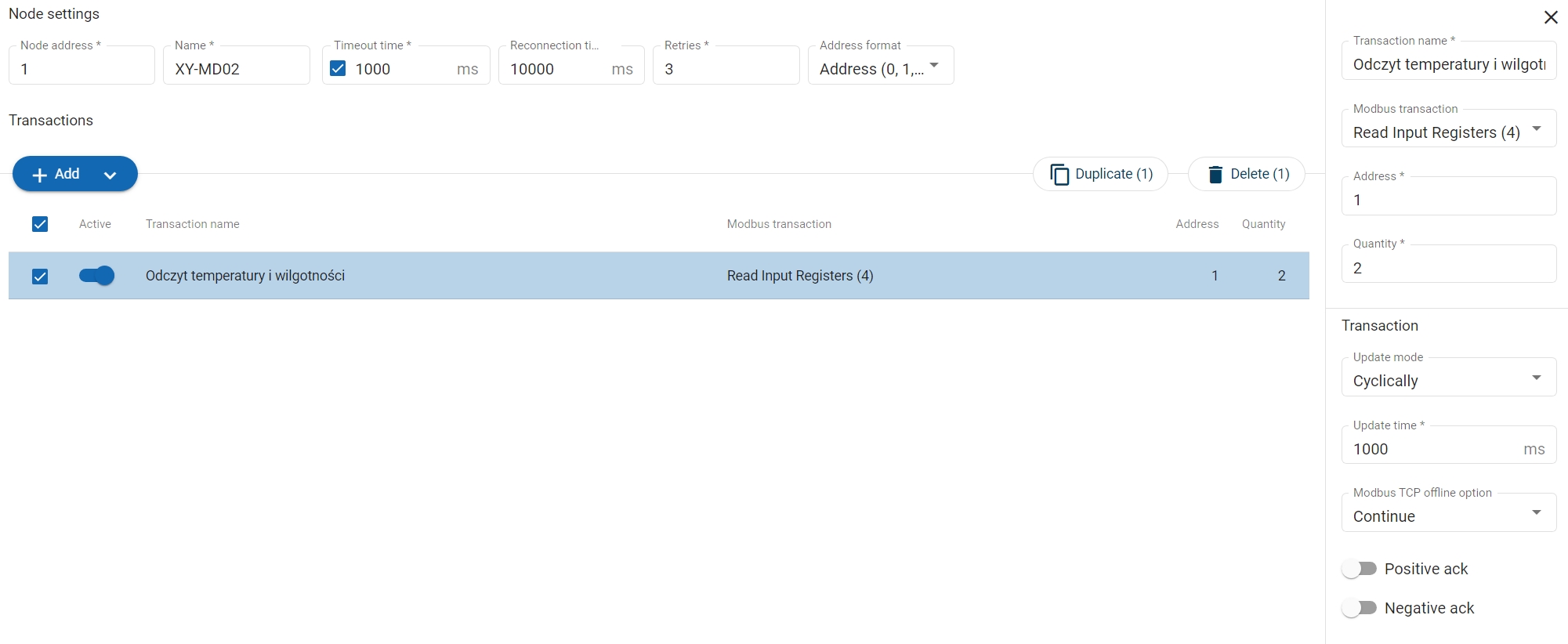Enable the Negative ack switch
This screenshot has height=644, width=1568.
tap(1359, 608)
